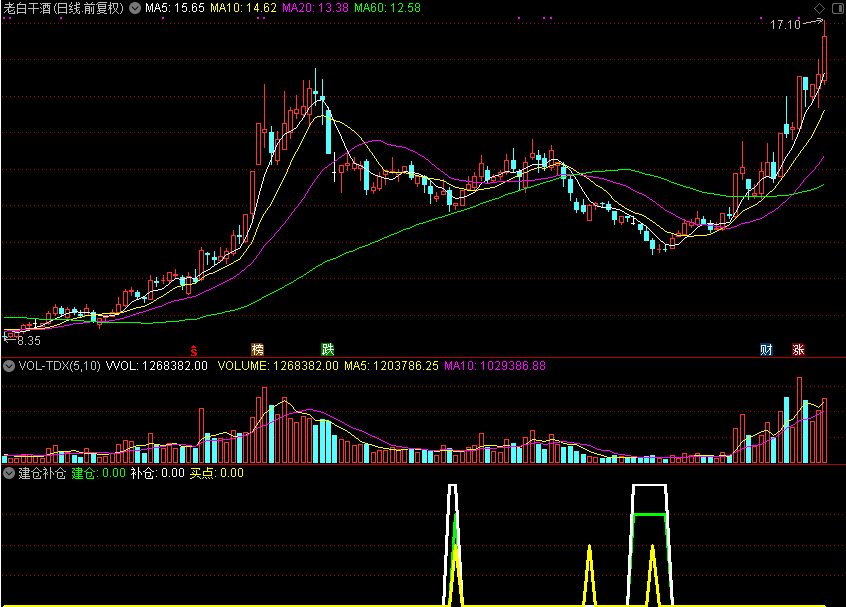Click the 8.35 low price label

coord(29,341)
